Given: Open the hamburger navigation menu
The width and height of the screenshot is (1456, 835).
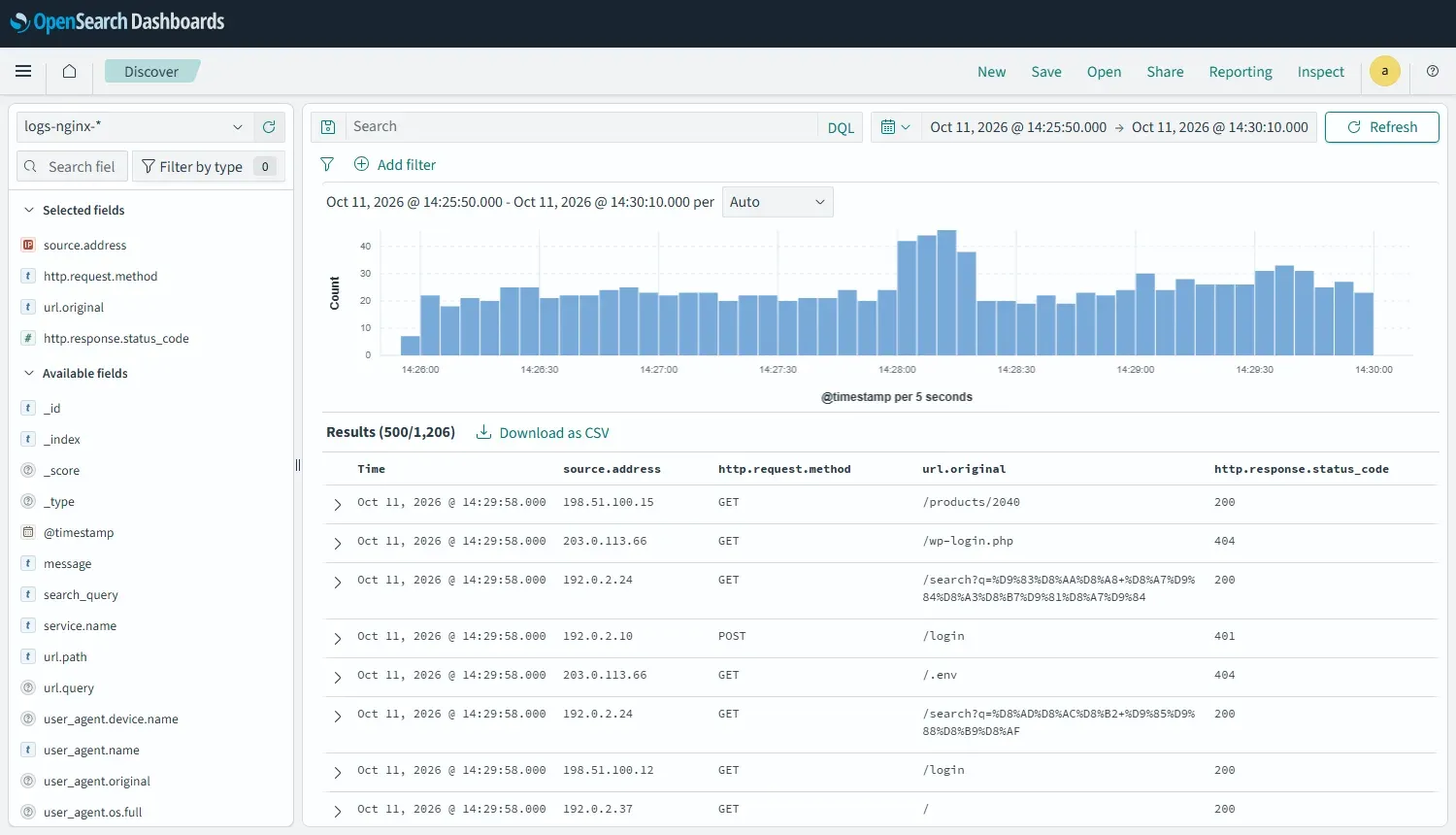Looking at the screenshot, I should (23, 71).
